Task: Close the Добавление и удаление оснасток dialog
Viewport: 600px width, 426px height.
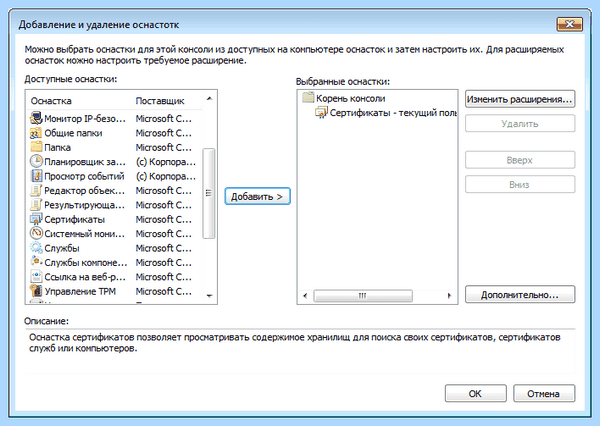Action: coord(569,24)
